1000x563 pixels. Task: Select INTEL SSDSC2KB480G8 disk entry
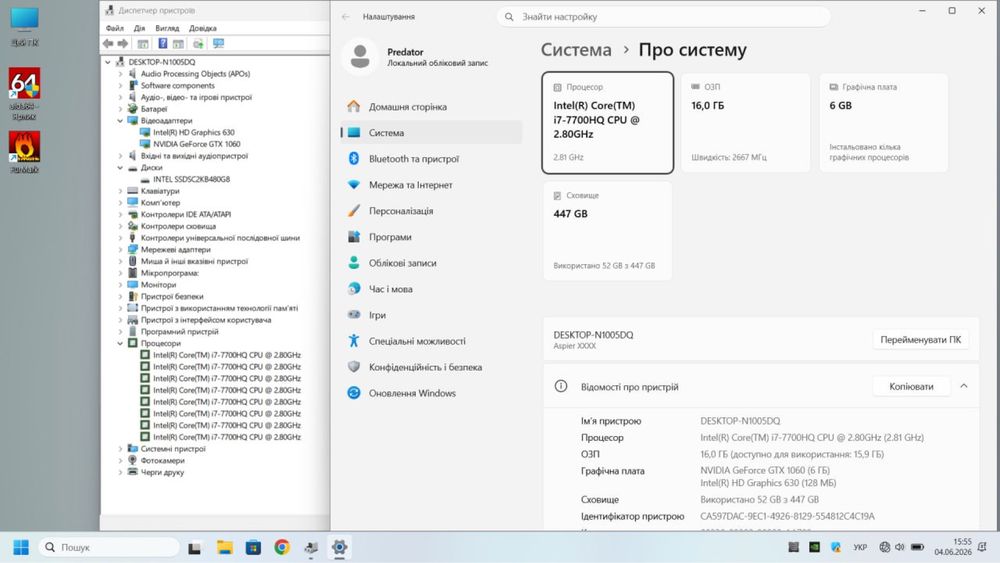tap(191, 179)
